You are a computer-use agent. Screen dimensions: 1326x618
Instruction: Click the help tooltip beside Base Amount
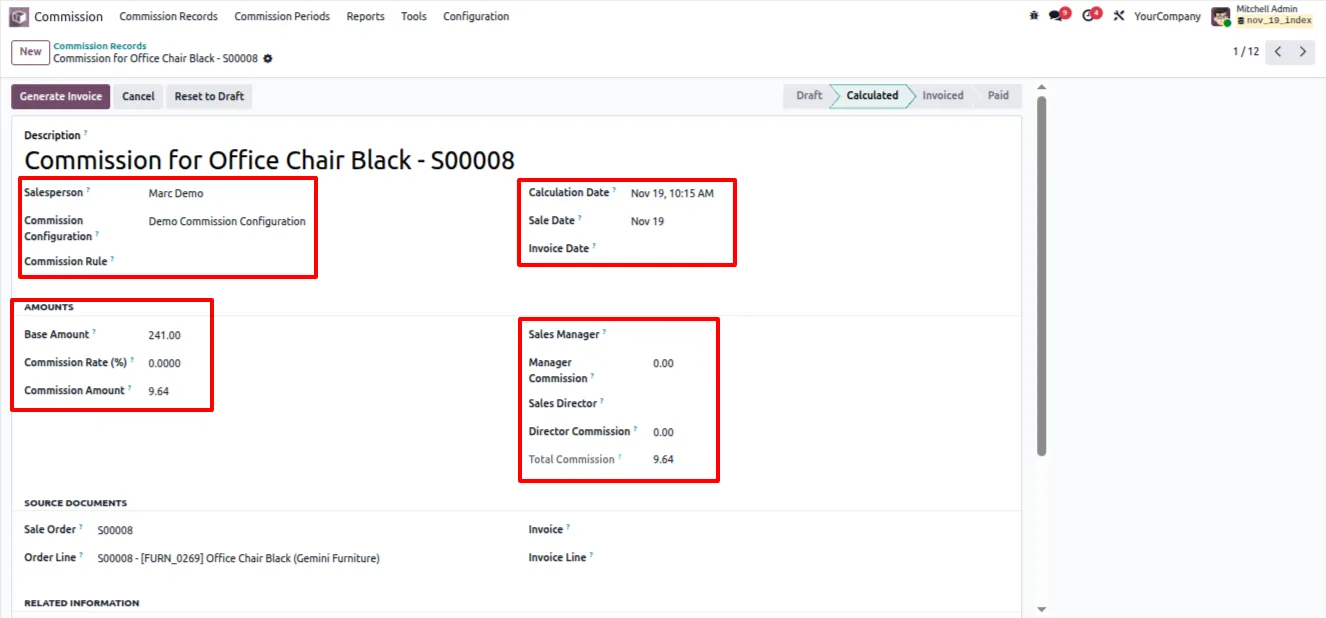point(95,331)
